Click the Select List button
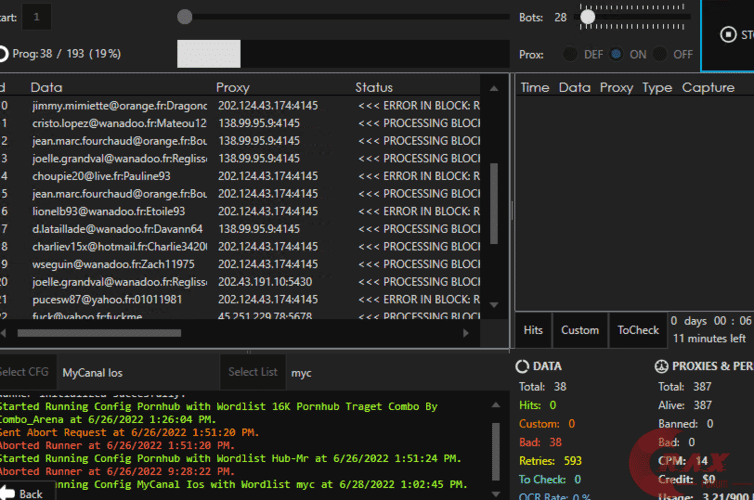The width and height of the screenshot is (754, 500). pyautogui.click(x=253, y=372)
